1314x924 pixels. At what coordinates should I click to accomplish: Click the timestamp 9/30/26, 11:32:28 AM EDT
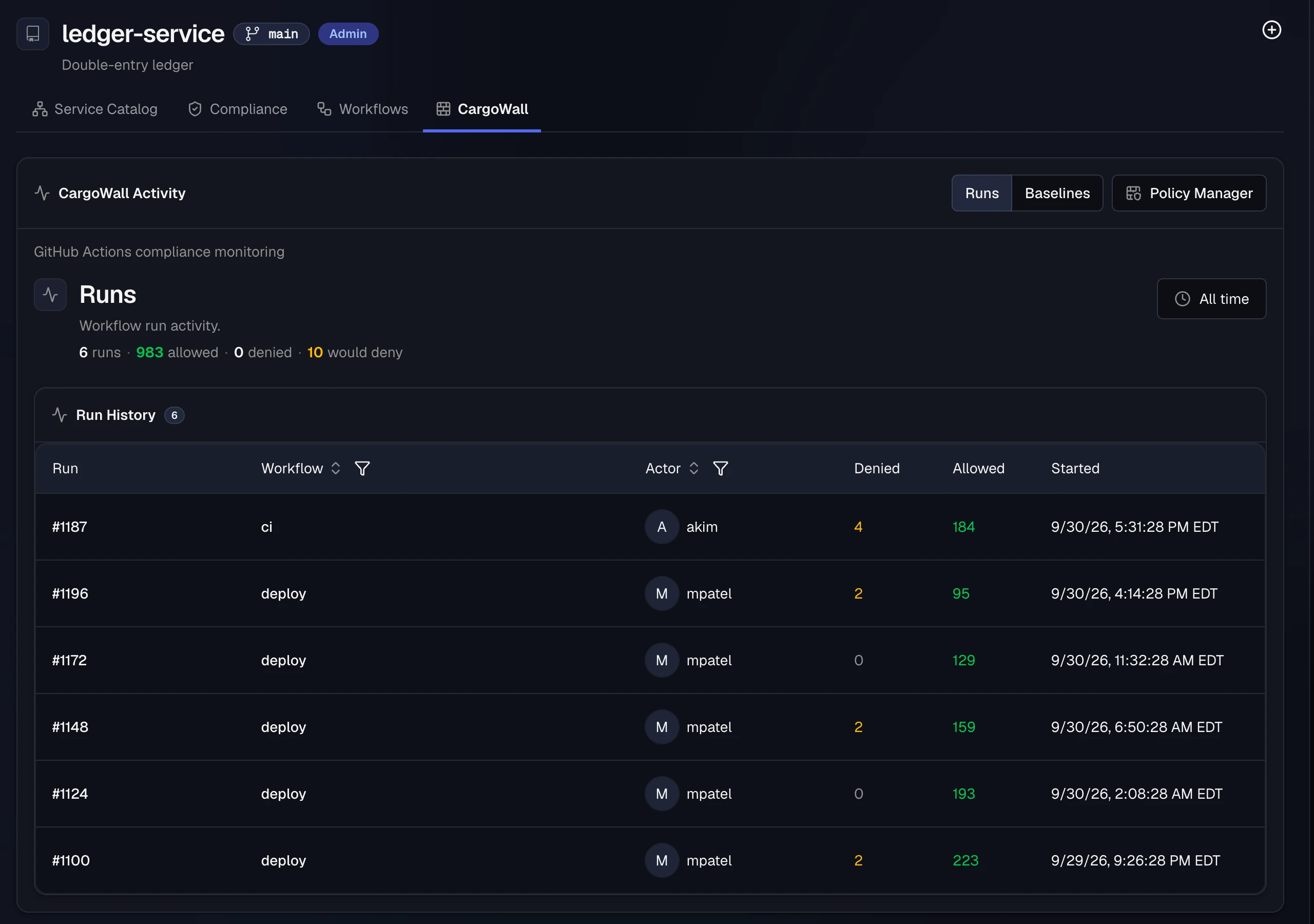pos(1137,660)
